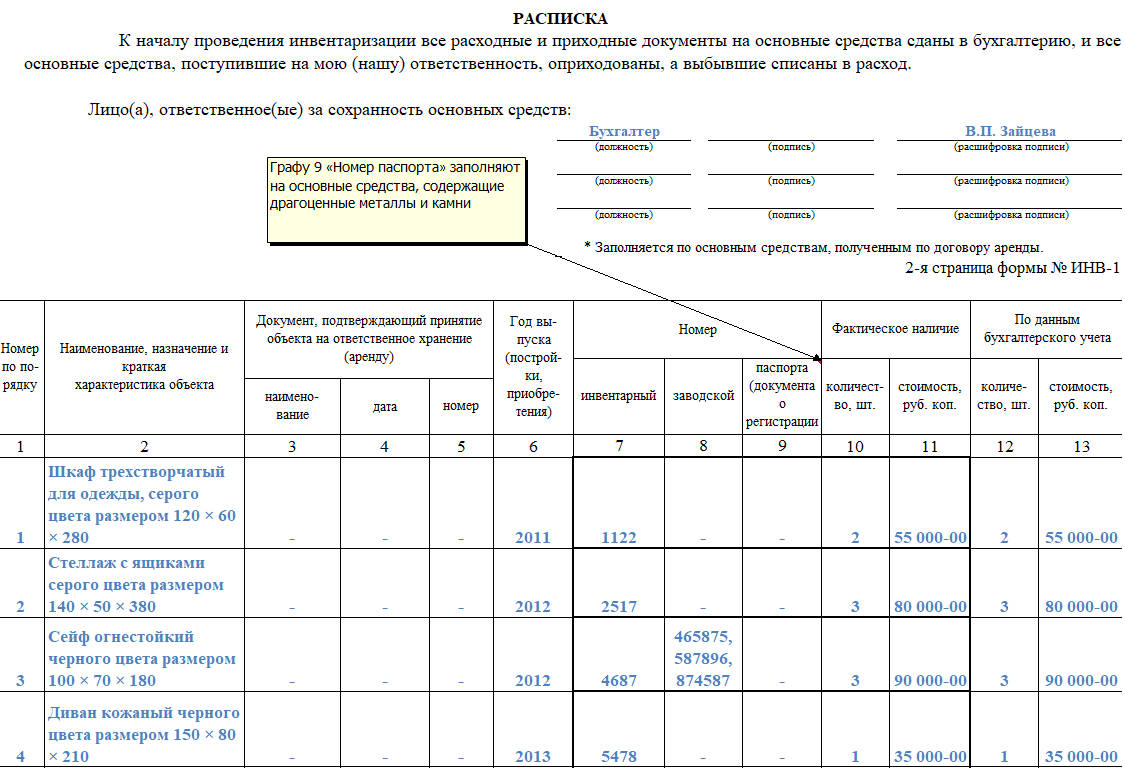Click the yellow note about Графа 9

tap(396, 200)
